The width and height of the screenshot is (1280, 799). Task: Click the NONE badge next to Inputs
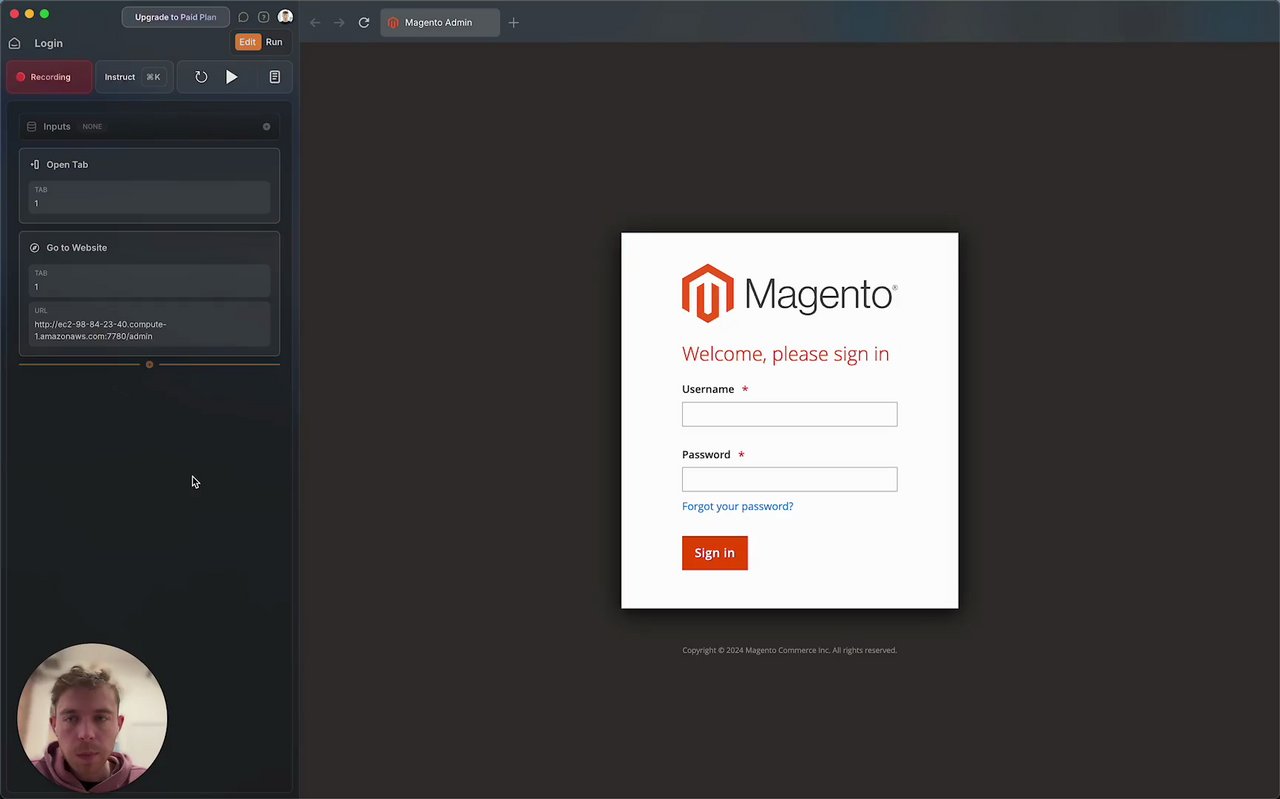92,127
